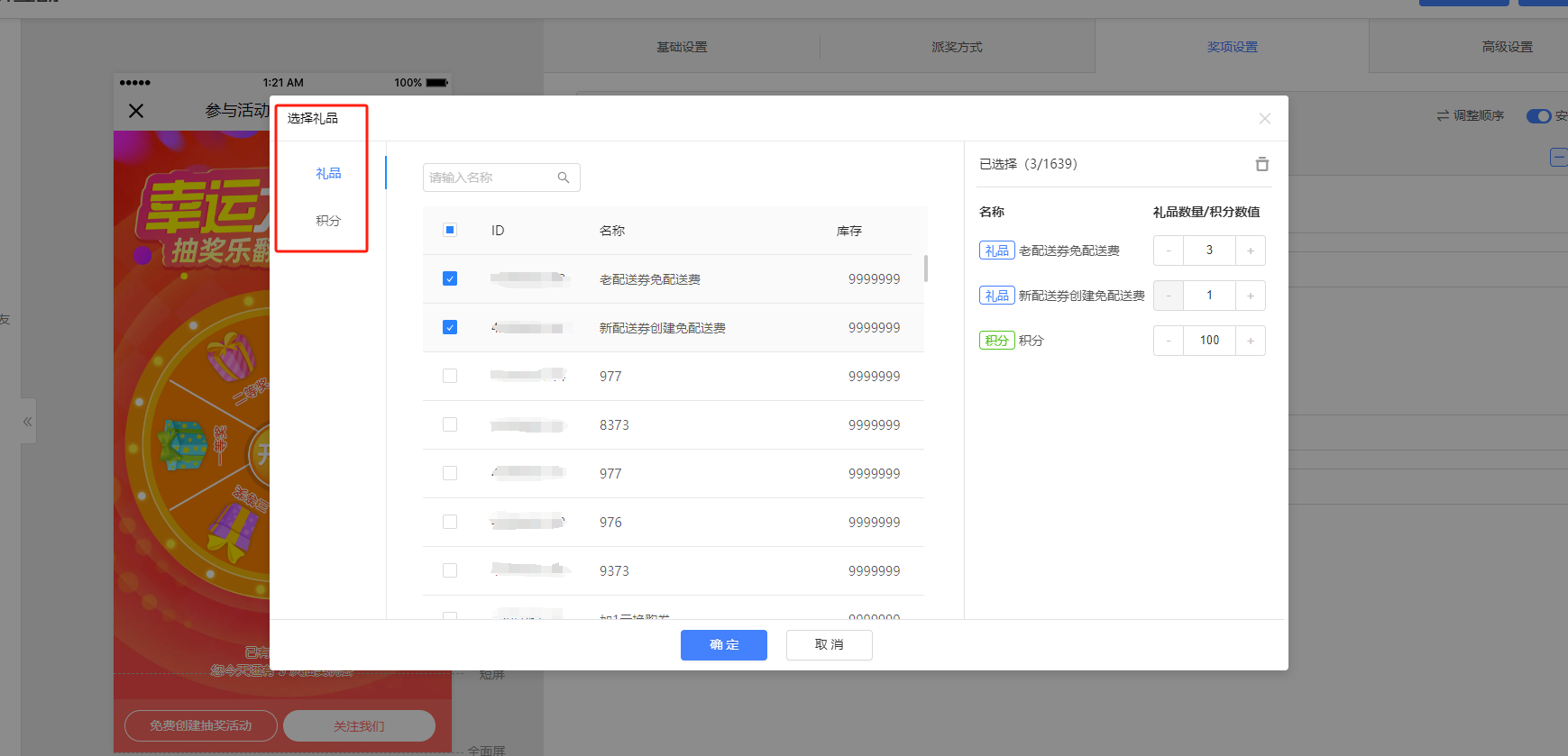Toggle the select-all checkbox in table header

(450, 230)
